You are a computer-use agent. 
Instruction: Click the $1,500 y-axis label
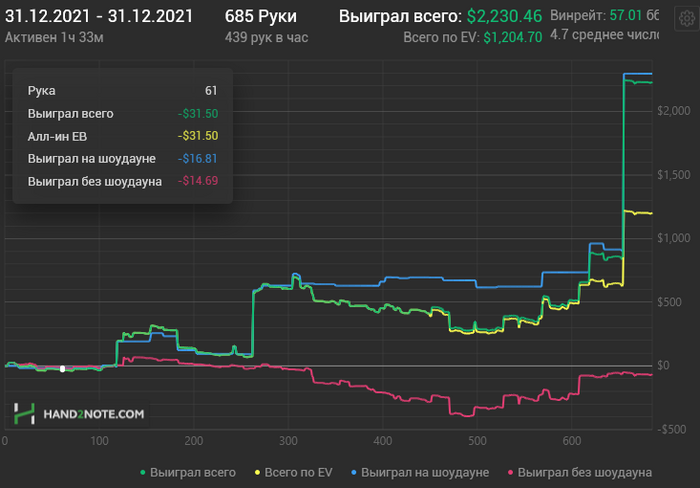[674, 175]
